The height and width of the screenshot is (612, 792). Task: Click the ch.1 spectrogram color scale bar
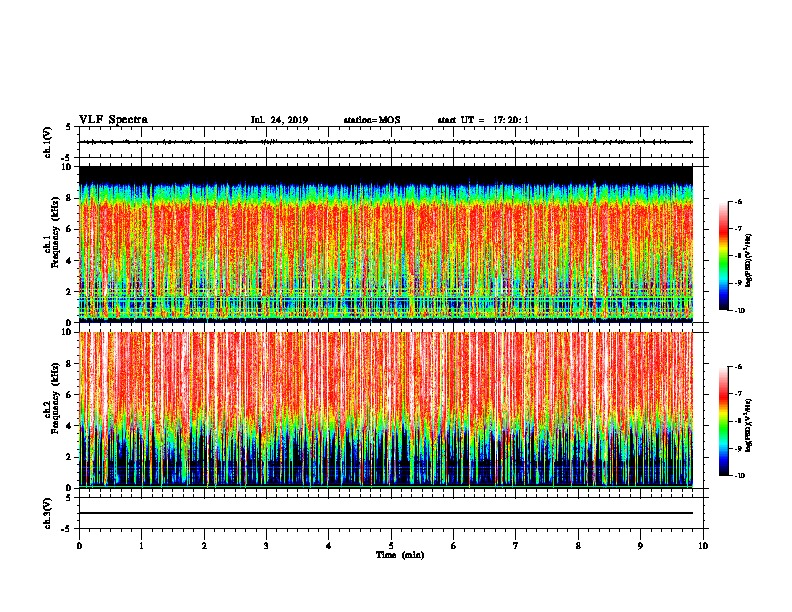tap(723, 256)
